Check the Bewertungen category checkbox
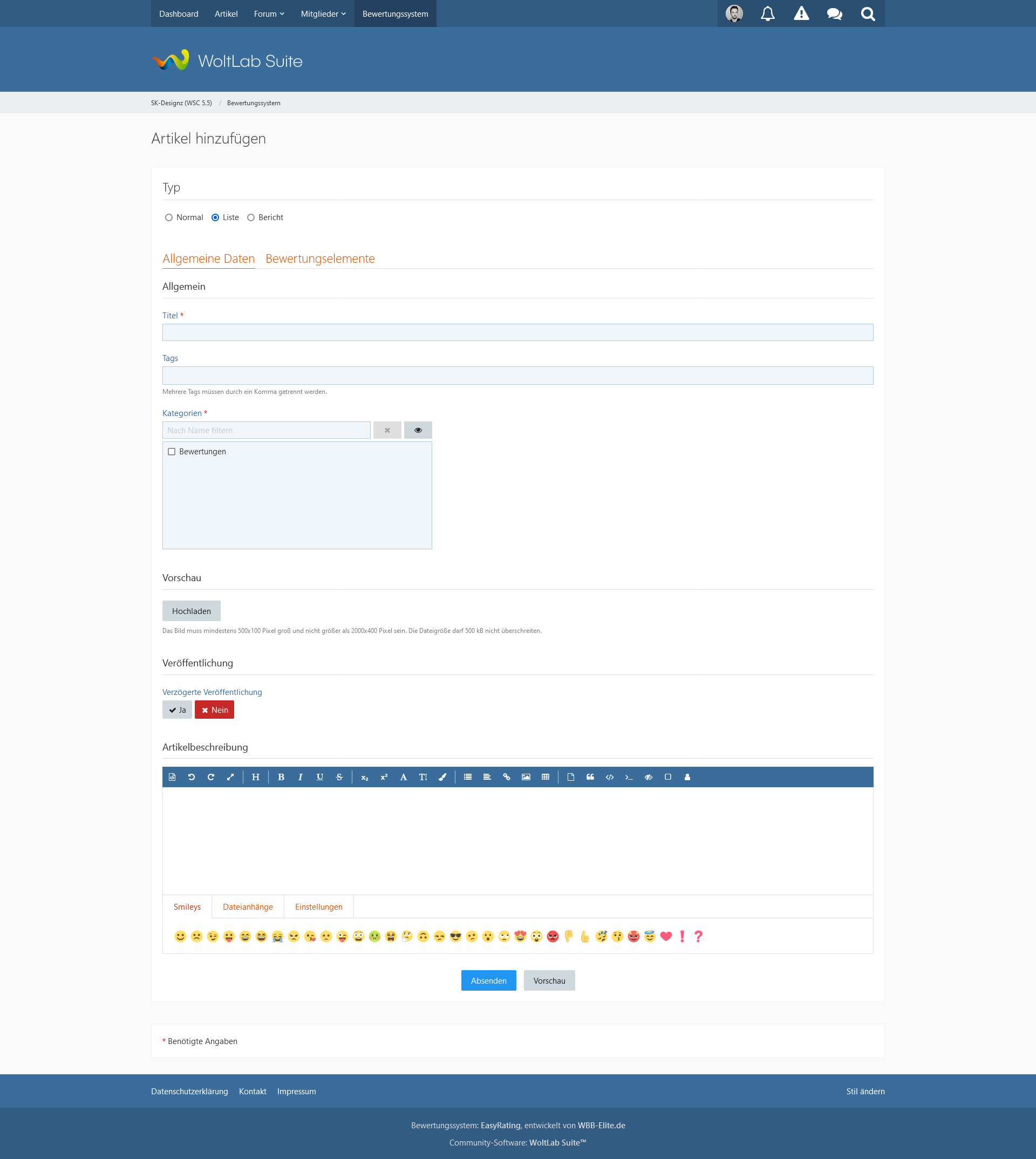Image resolution: width=1036 pixels, height=1159 pixels. [x=172, y=452]
